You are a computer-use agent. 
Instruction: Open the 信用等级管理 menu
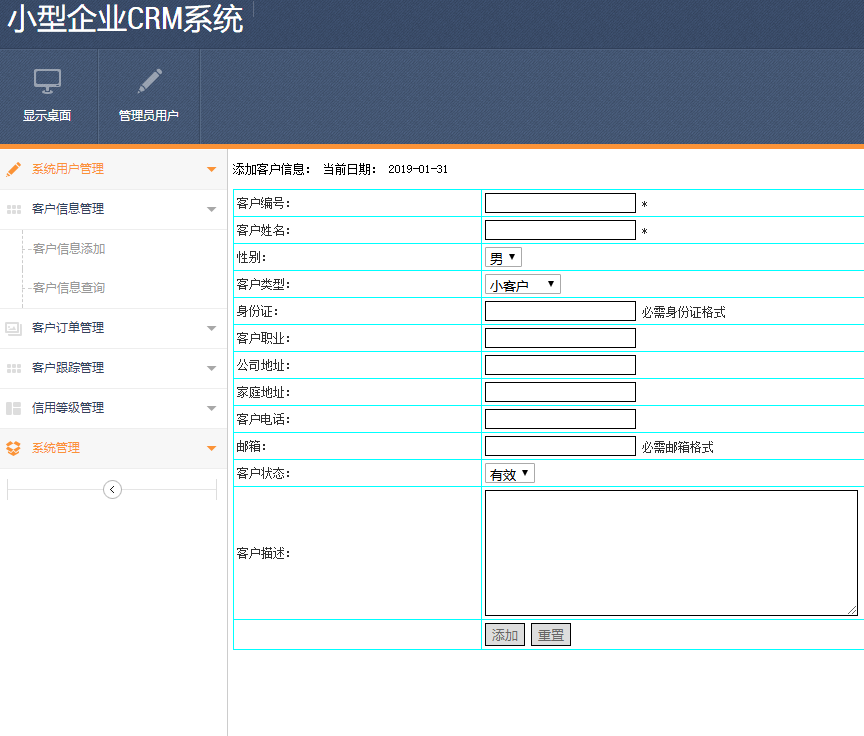coord(114,408)
